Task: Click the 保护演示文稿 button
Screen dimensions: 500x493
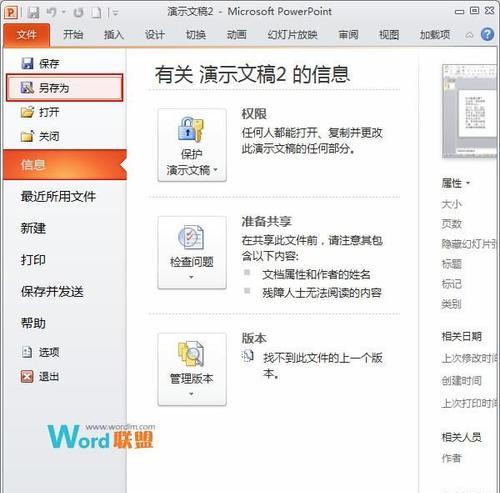Action: (x=192, y=145)
